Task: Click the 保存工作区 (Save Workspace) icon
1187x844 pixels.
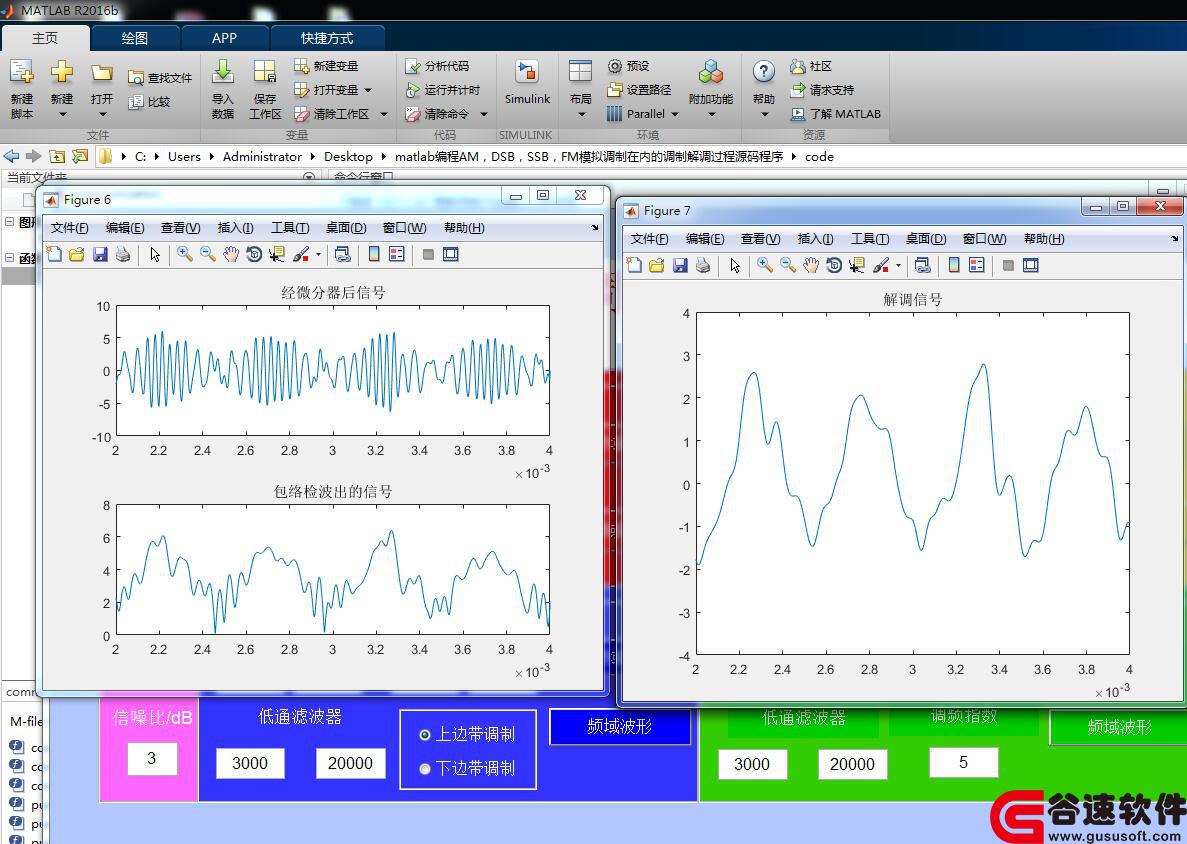Action: [265, 89]
